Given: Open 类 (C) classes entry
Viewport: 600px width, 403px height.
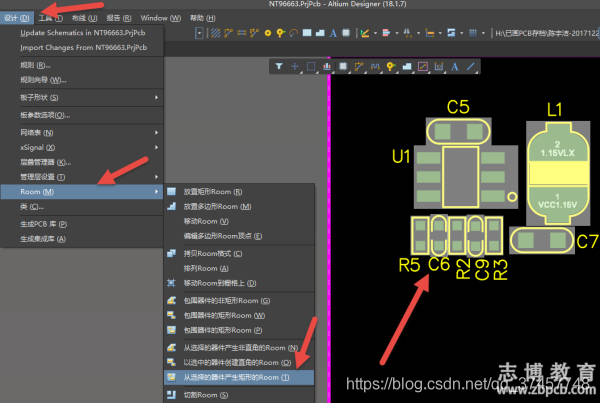Looking at the screenshot, I should tap(82, 207).
